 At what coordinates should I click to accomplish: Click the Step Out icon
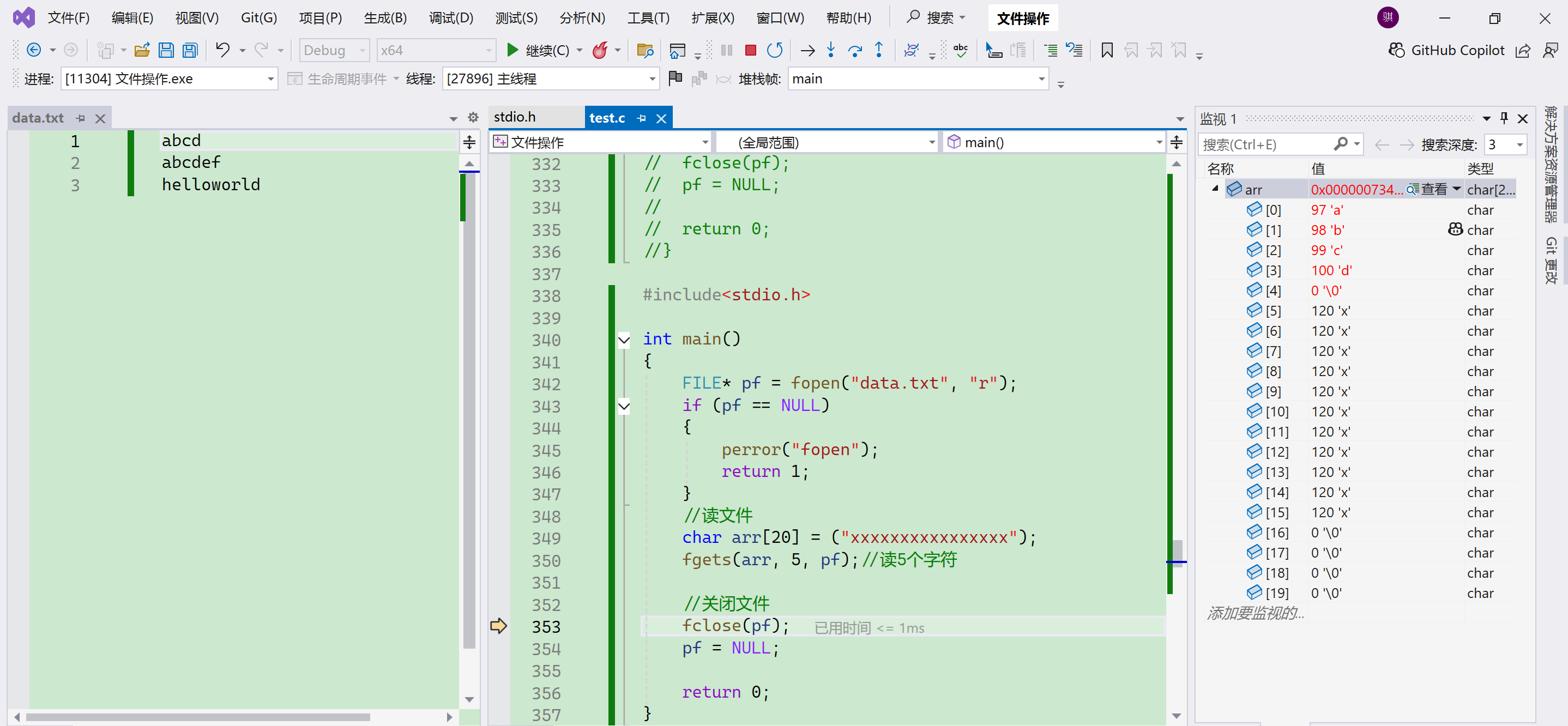(878, 50)
